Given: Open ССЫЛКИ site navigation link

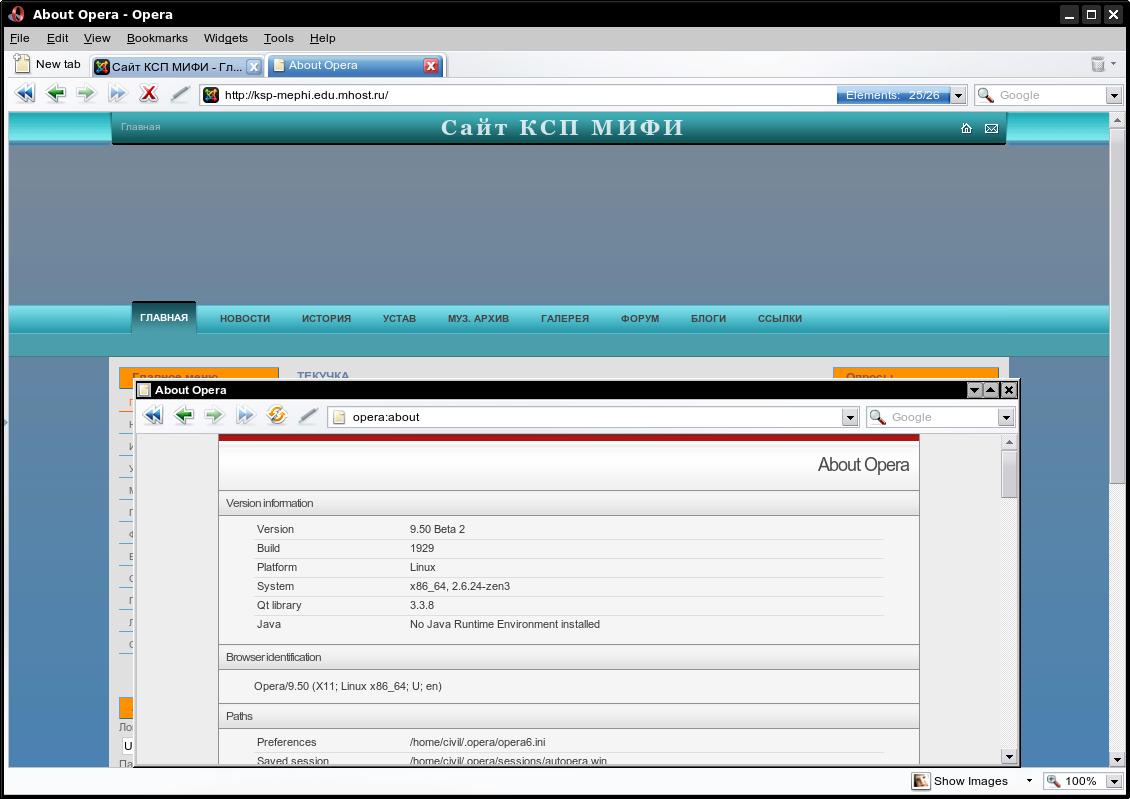Looking at the screenshot, I should pos(780,318).
